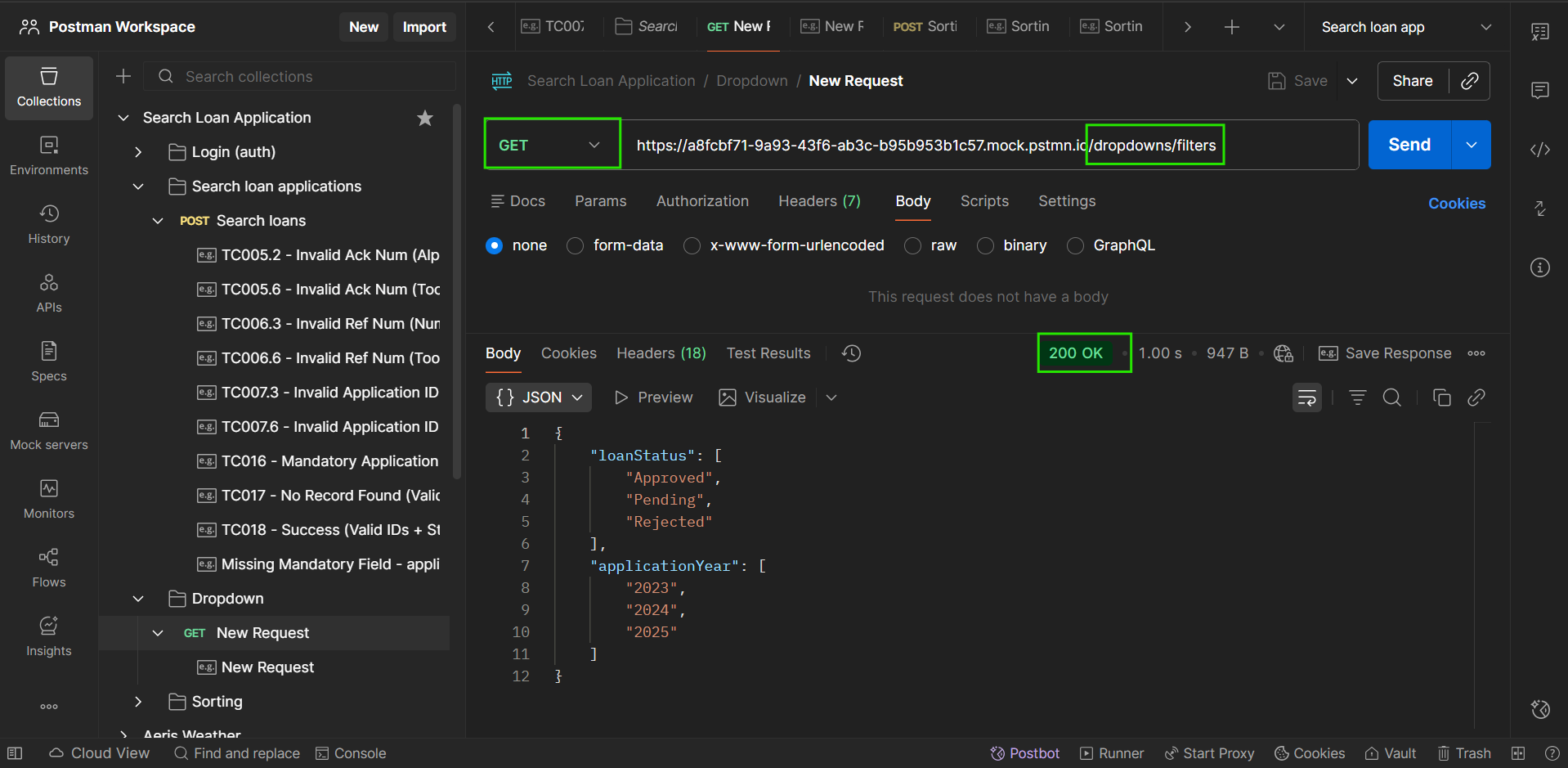Open the Insights sidebar panel

pos(49,637)
